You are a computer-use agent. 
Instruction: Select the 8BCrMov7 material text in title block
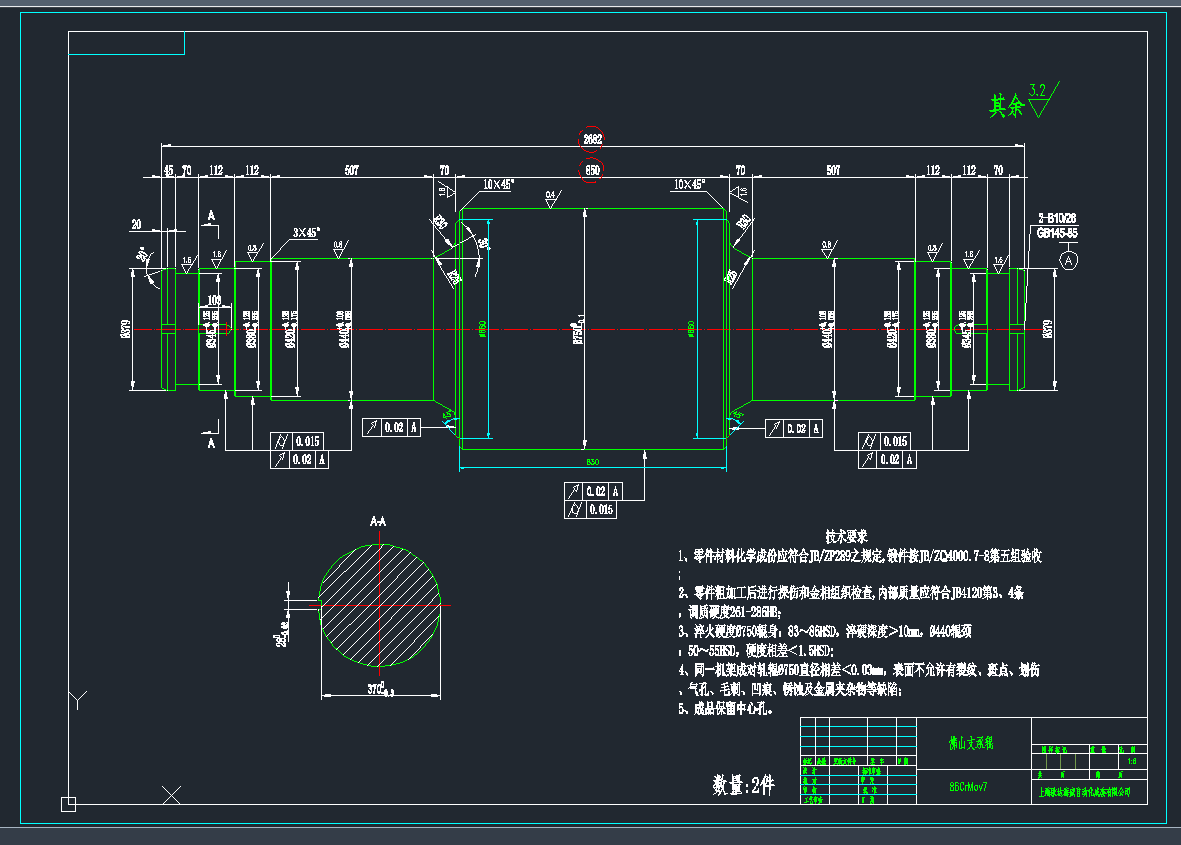(x=968, y=786)
